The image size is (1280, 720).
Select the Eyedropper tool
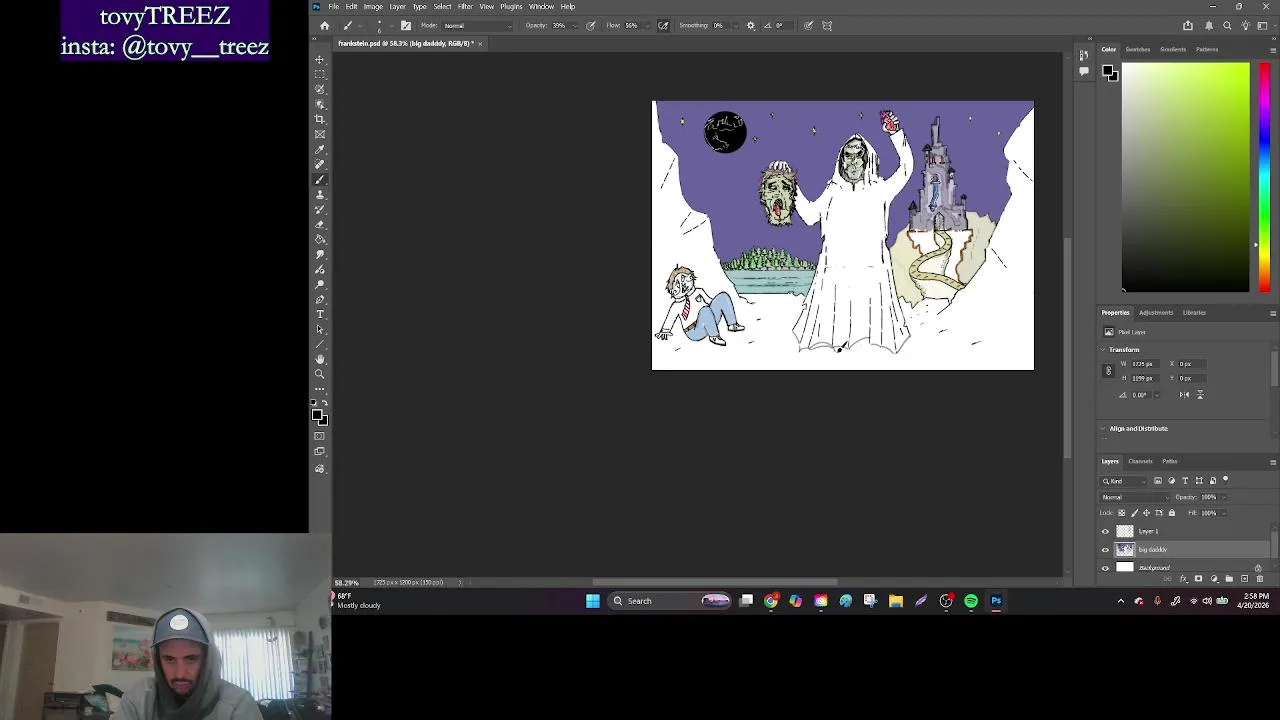click(x=320, y=149)
